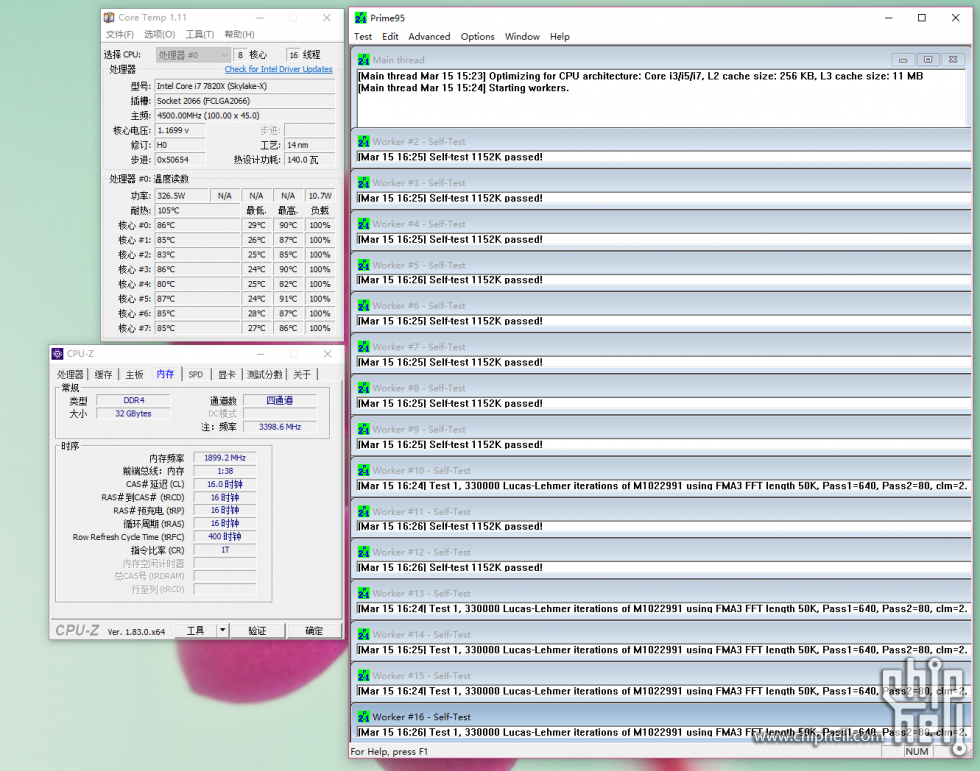Image resolution: width=980 pixels, height=771 pixels.
Task: Switch to CPU-Z 主板 tab
Action: coord(134,374)
